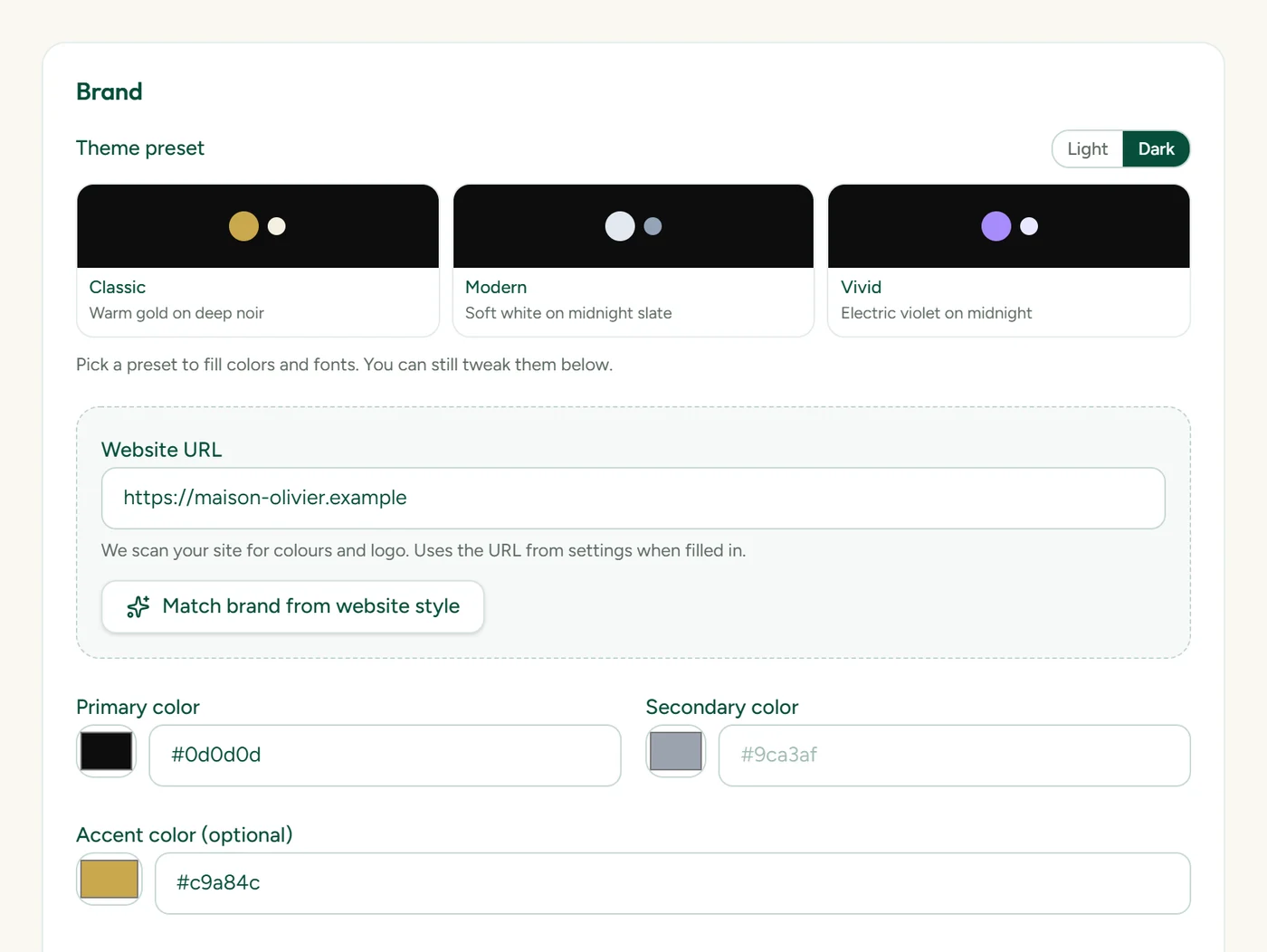Click the 'We scan your site for colours' hint
The width and height of the screenshot is (1267, 952).
point(424,550)
